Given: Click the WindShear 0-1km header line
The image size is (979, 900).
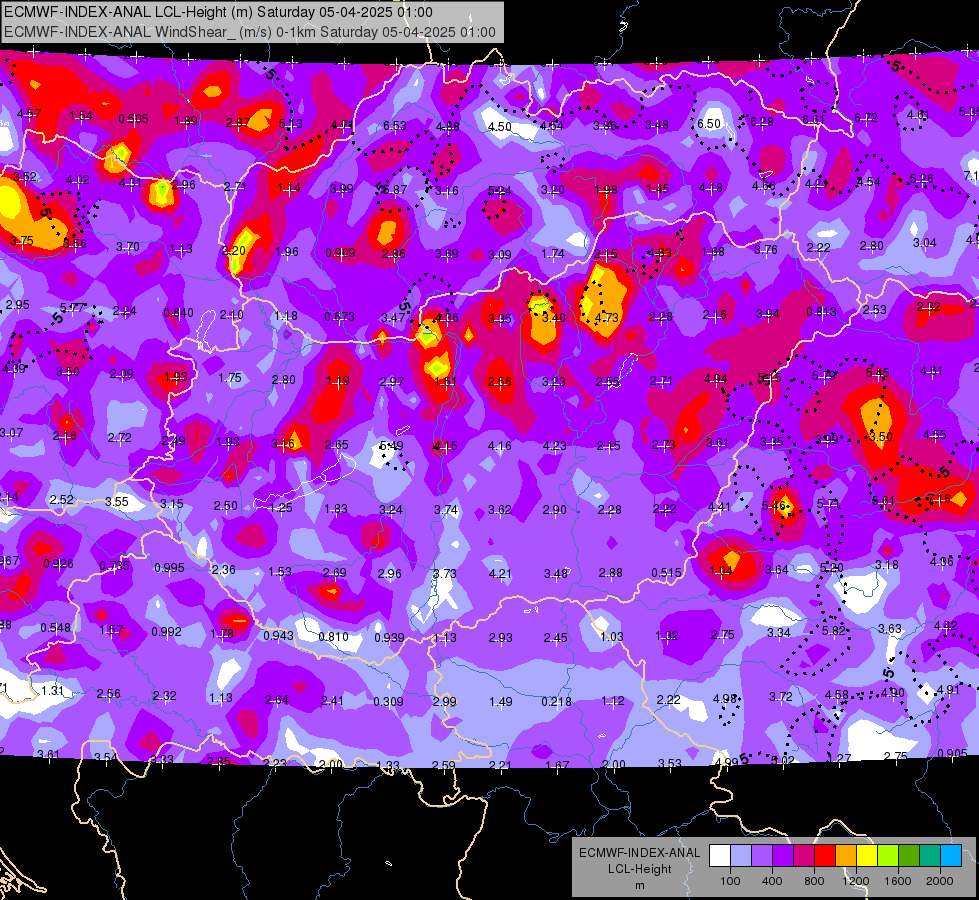Looking at the screenshot, I should coord(250,32).
